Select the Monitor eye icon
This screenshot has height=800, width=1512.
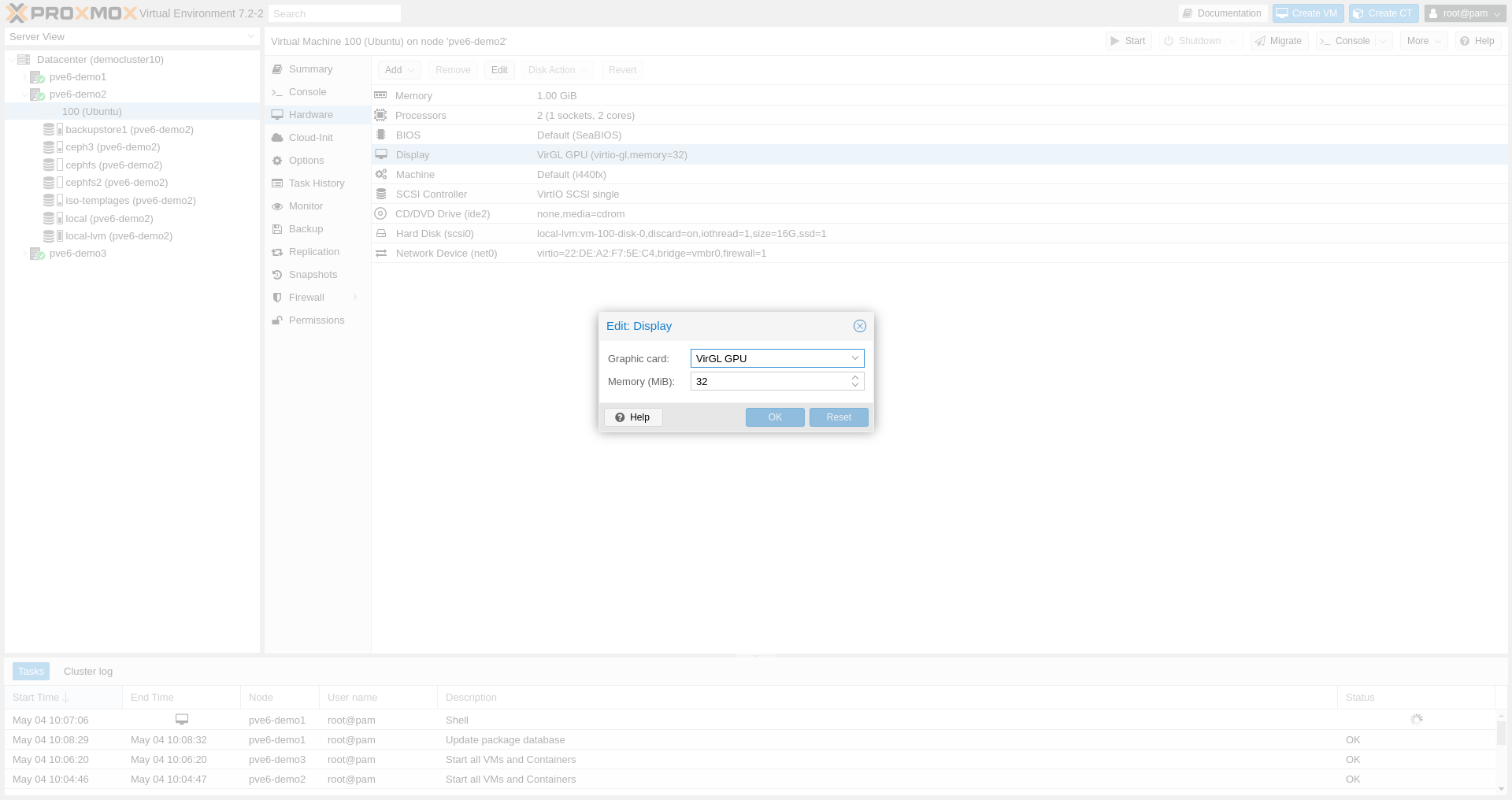point(276,206)
